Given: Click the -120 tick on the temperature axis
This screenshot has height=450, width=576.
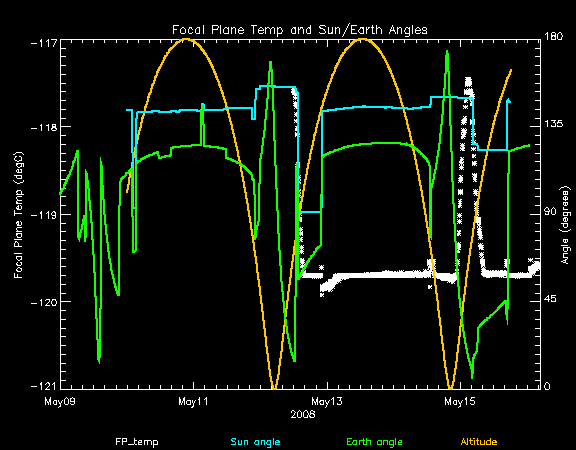Looking at the screenshot, I should (44, 302).
